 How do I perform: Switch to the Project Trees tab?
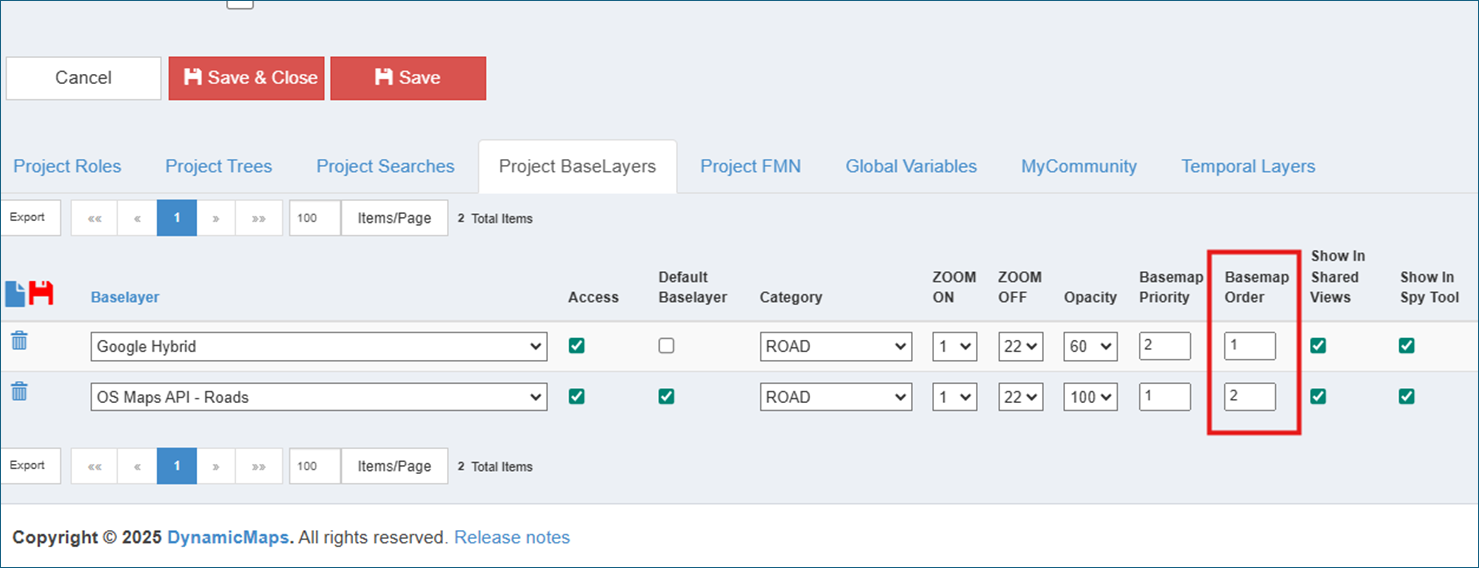pyautogui.click(x=219, y=167)
